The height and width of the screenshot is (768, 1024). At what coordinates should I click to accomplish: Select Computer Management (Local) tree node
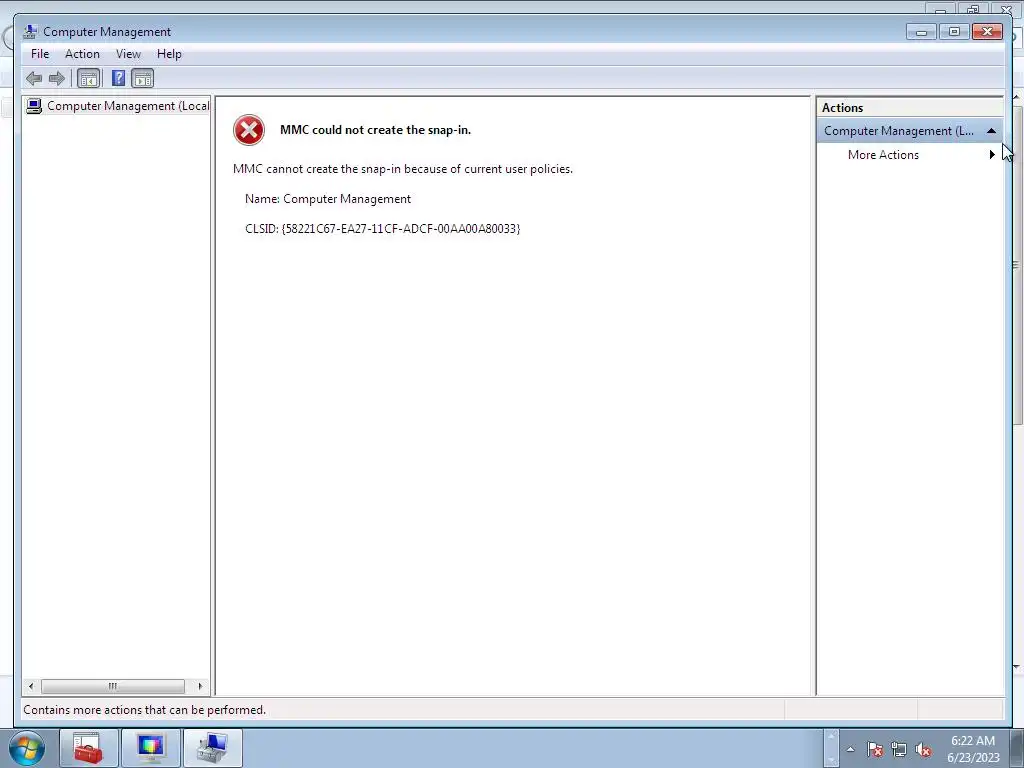118,106
